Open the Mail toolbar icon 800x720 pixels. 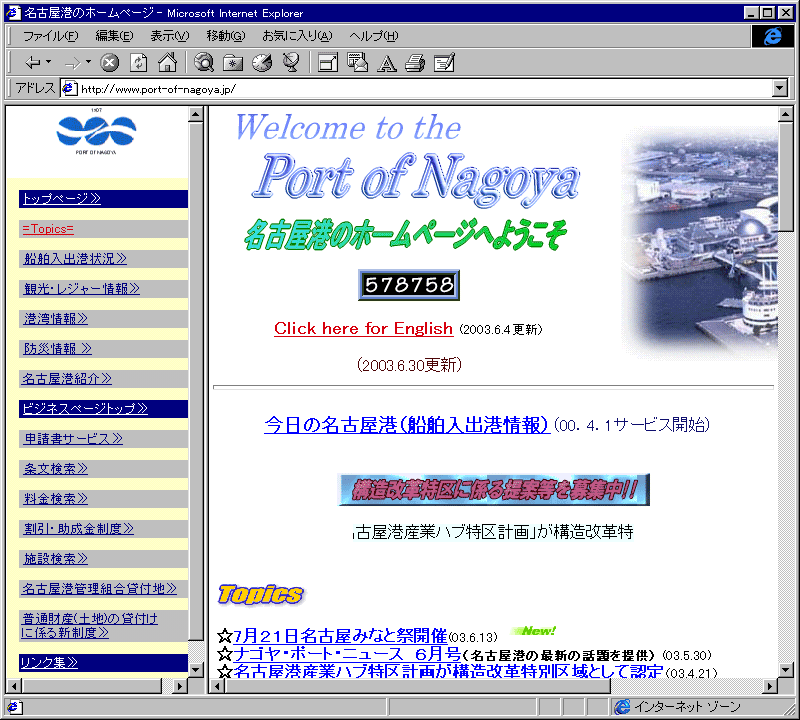pos(357,63)
